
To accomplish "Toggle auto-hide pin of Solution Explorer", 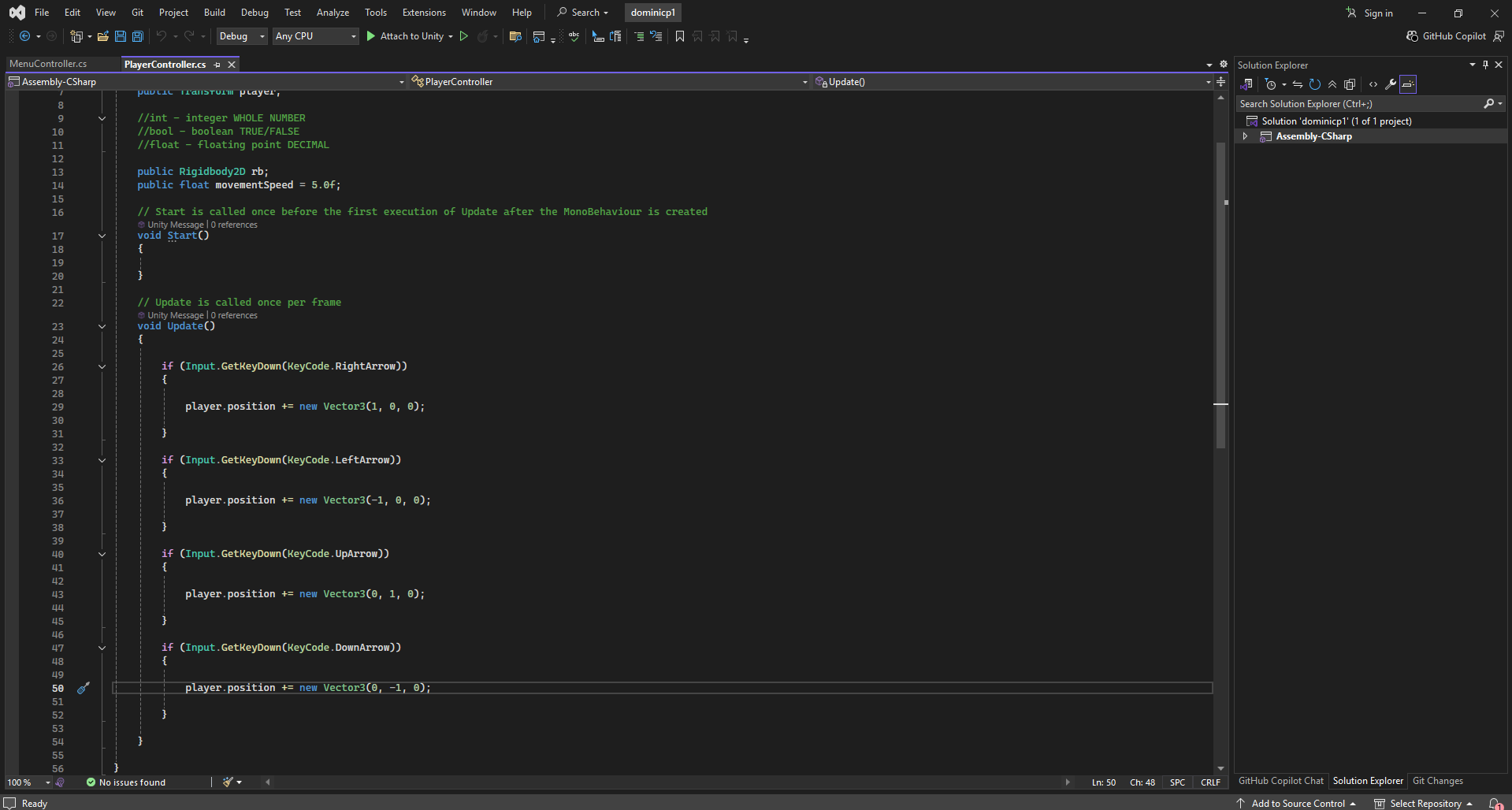I will 1485,65.
